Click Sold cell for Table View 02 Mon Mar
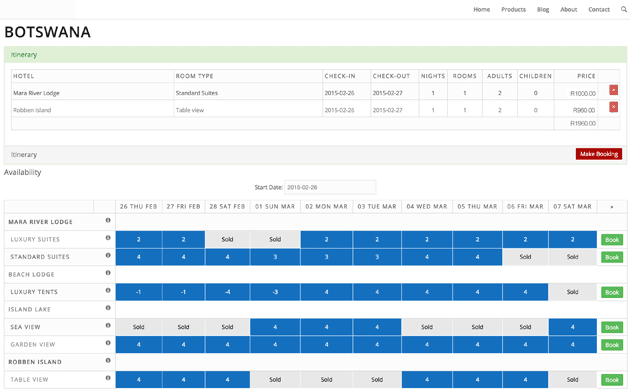 [x=326, y=380]
